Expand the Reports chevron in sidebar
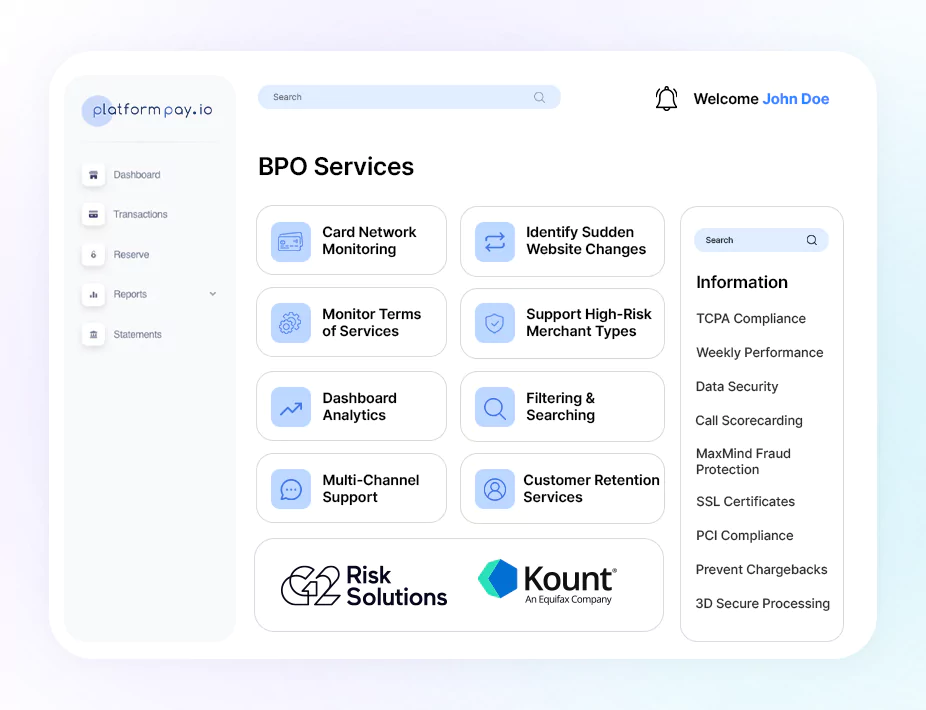Viewport: 926px width, 710px height. (213, 294)
